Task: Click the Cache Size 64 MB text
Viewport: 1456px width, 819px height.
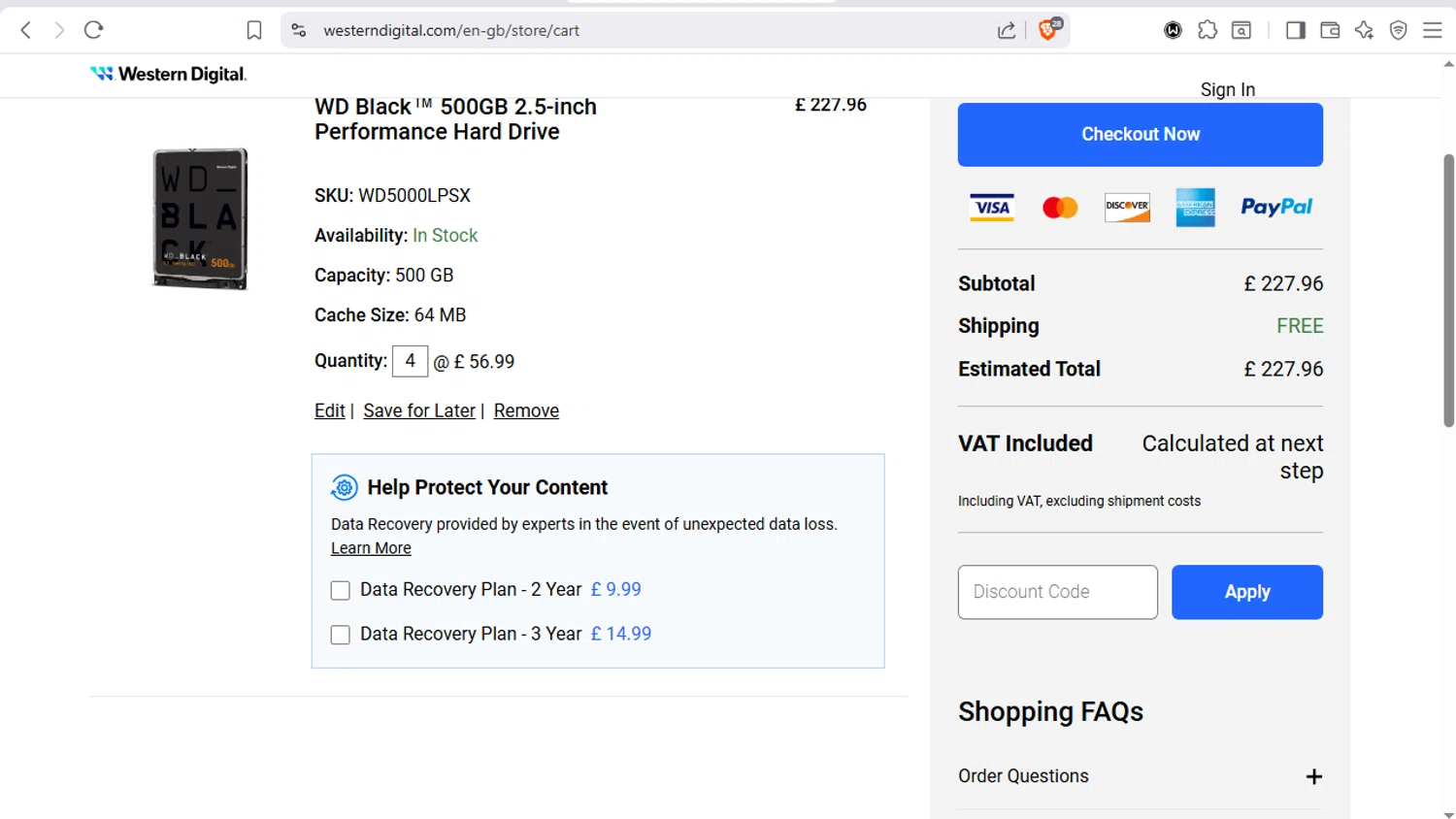Action: pos(390,314)
